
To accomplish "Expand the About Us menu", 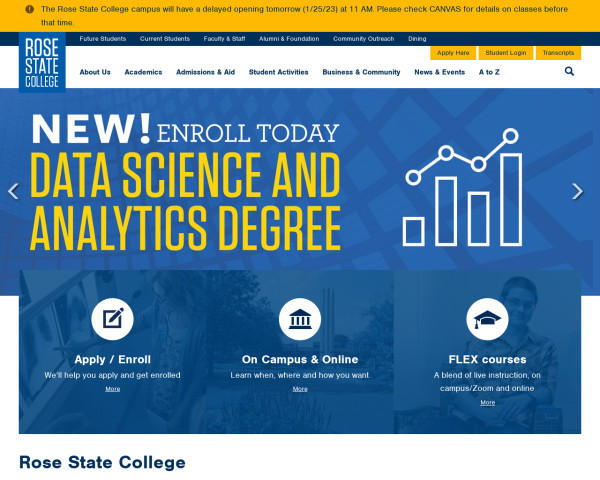I will point(95,72).
